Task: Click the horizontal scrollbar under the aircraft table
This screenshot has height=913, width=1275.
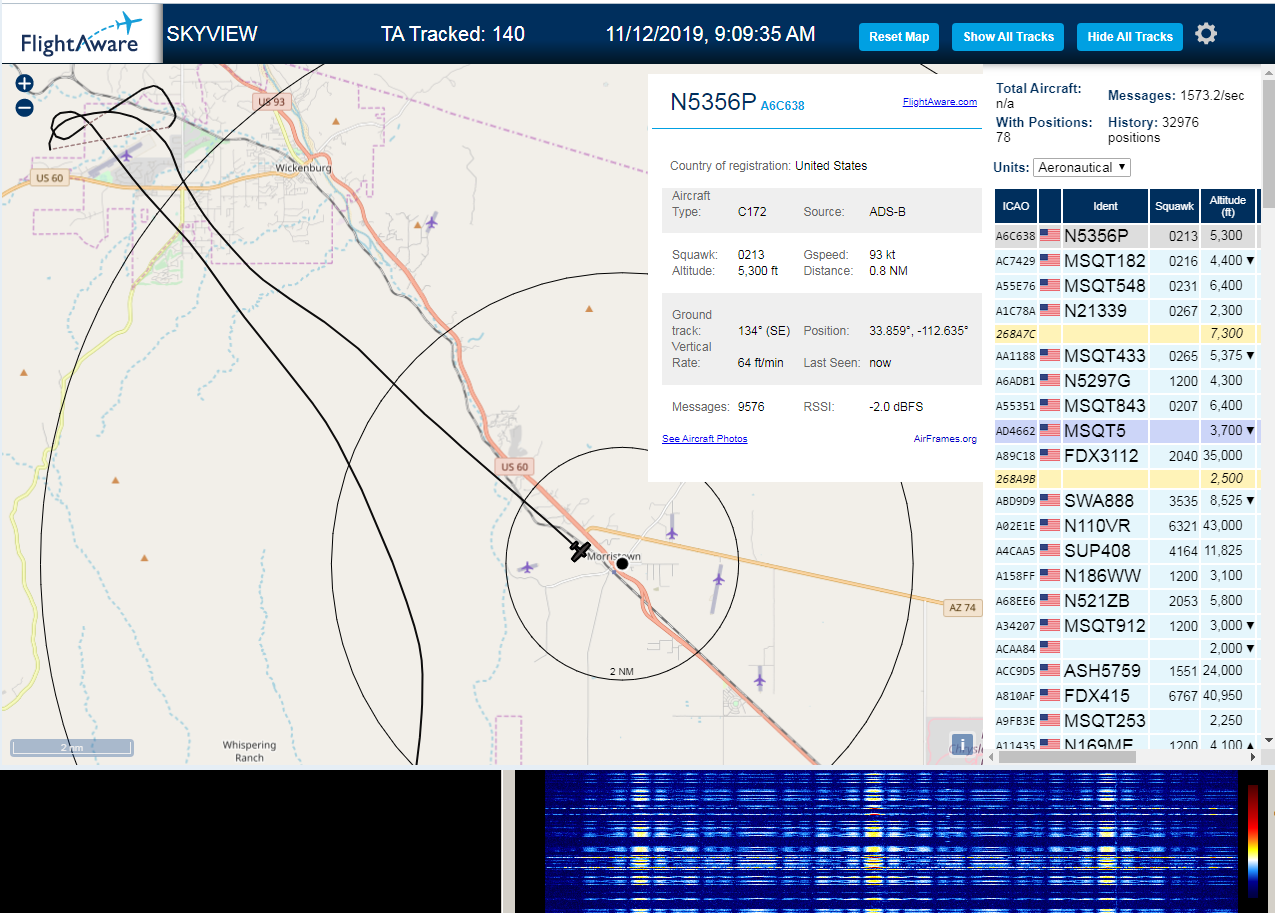Action: [1067, 757]
